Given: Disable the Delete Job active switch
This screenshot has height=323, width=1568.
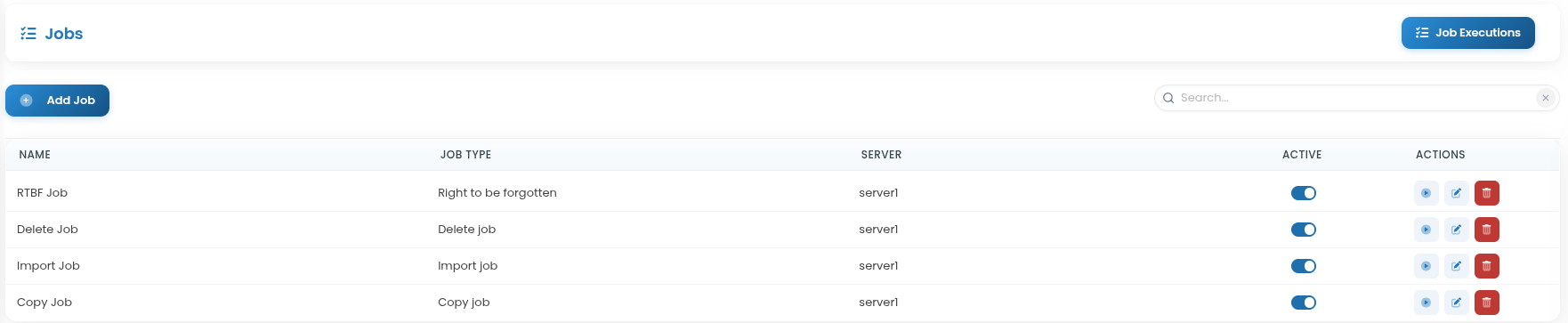Looking at the screenshot, I should (x=1304, y=230).
